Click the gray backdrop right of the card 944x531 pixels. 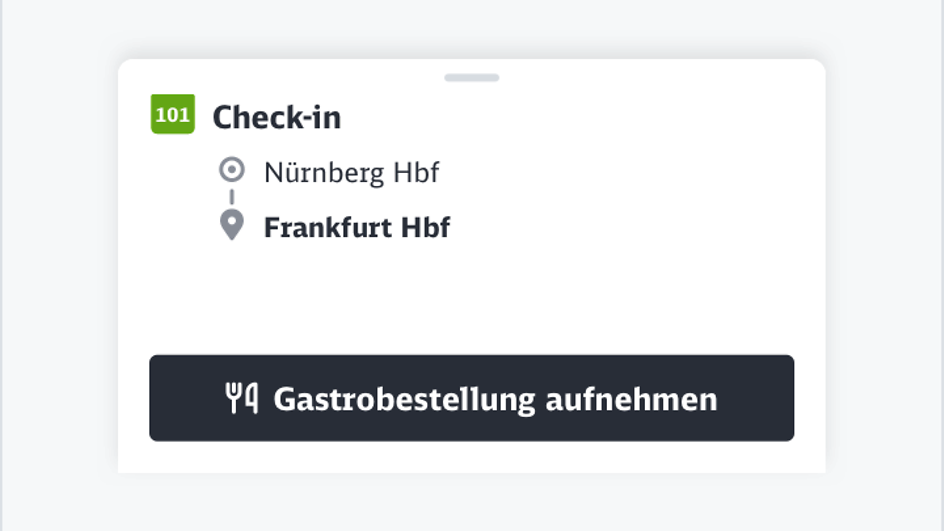click(x=885, y=265)
